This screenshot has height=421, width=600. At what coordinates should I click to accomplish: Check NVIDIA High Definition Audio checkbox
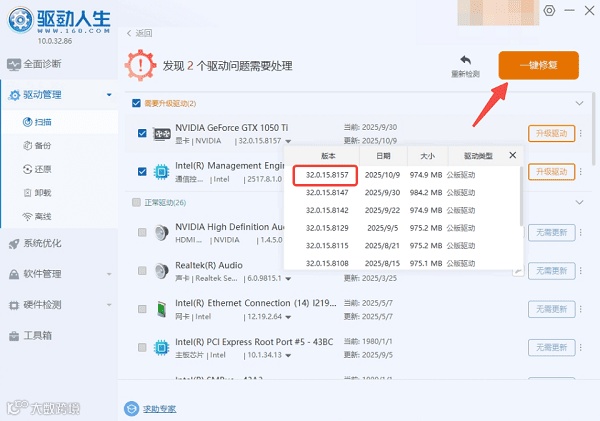pyautogui.click(x=142, y=232)
